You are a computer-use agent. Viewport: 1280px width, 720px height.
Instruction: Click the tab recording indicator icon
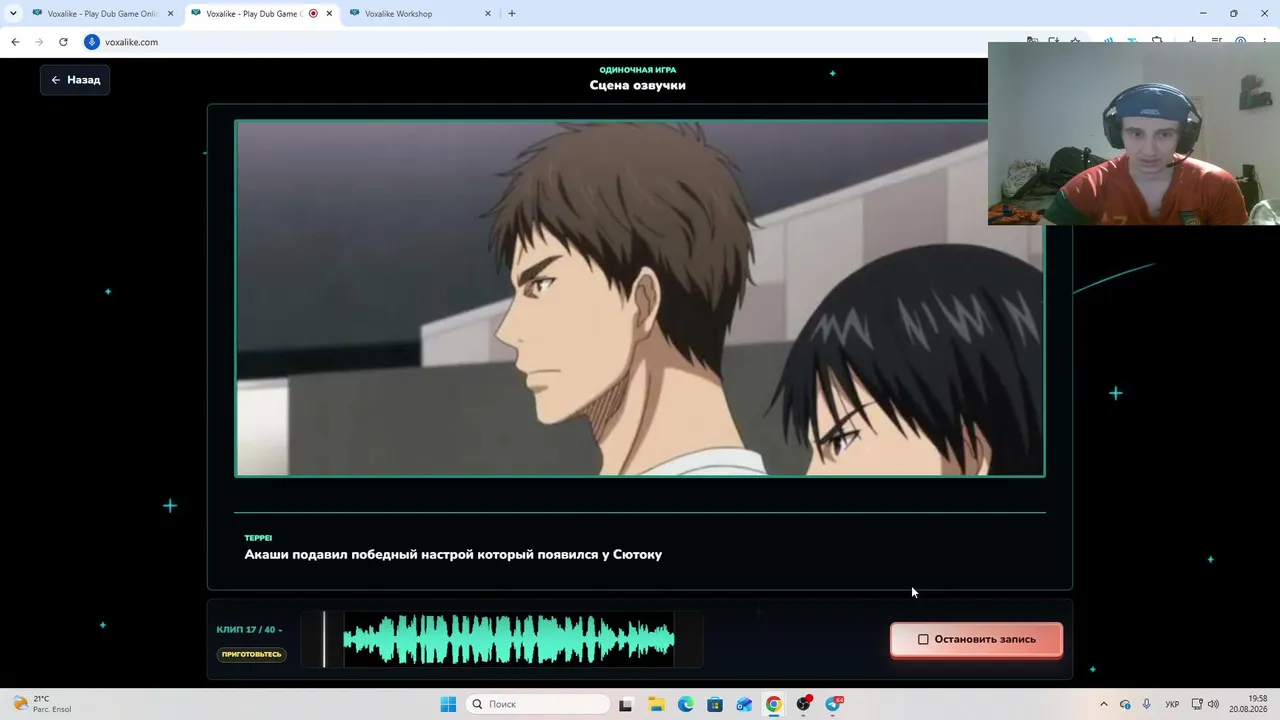[x=313, y=14]
